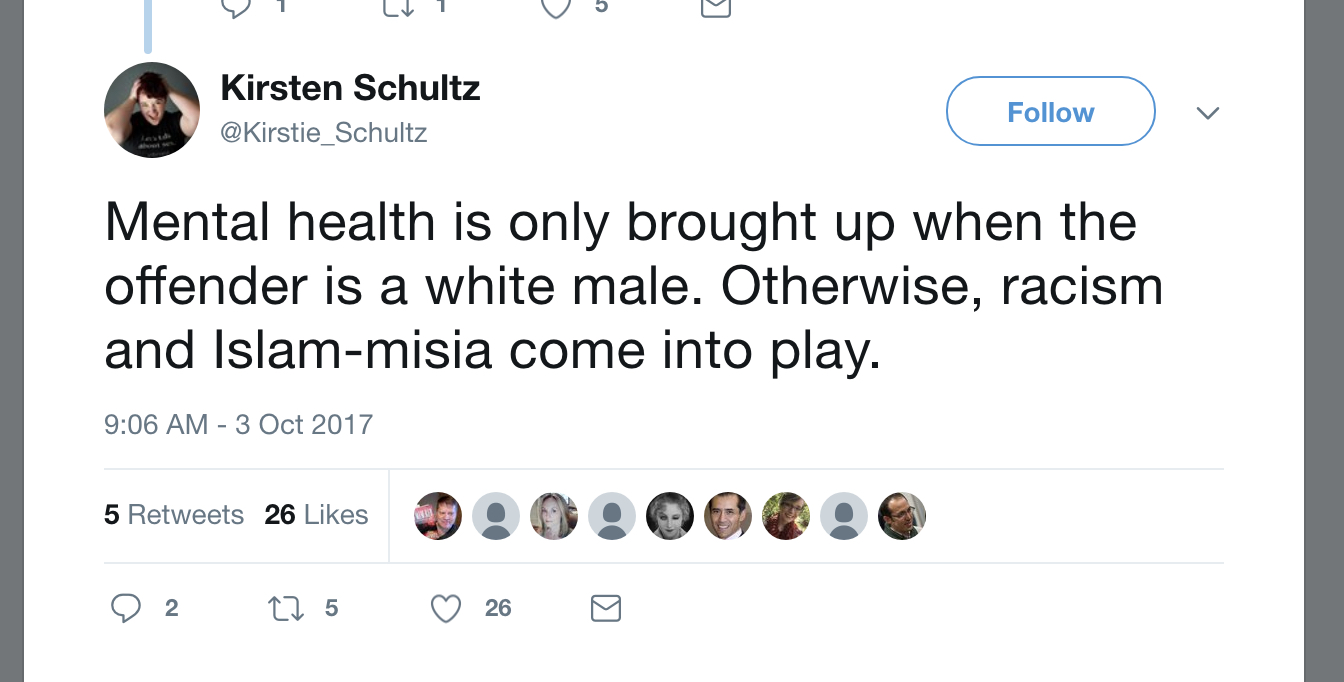The image size is (1344, 682).
Task: Unlike the tweet by clicking the heart again
Action: (445, 608)
